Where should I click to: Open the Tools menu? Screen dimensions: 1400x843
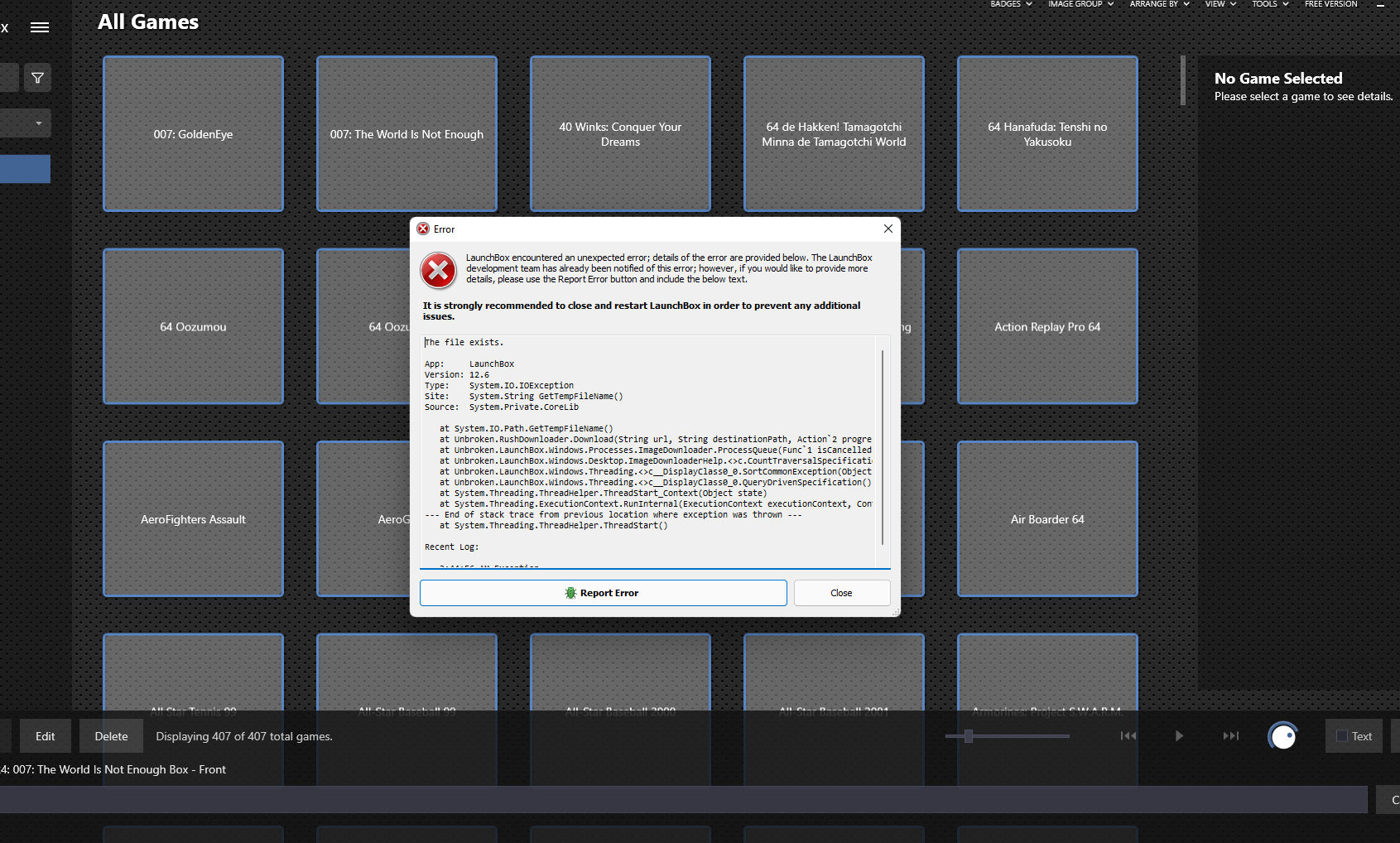[x=1270, y=4]
